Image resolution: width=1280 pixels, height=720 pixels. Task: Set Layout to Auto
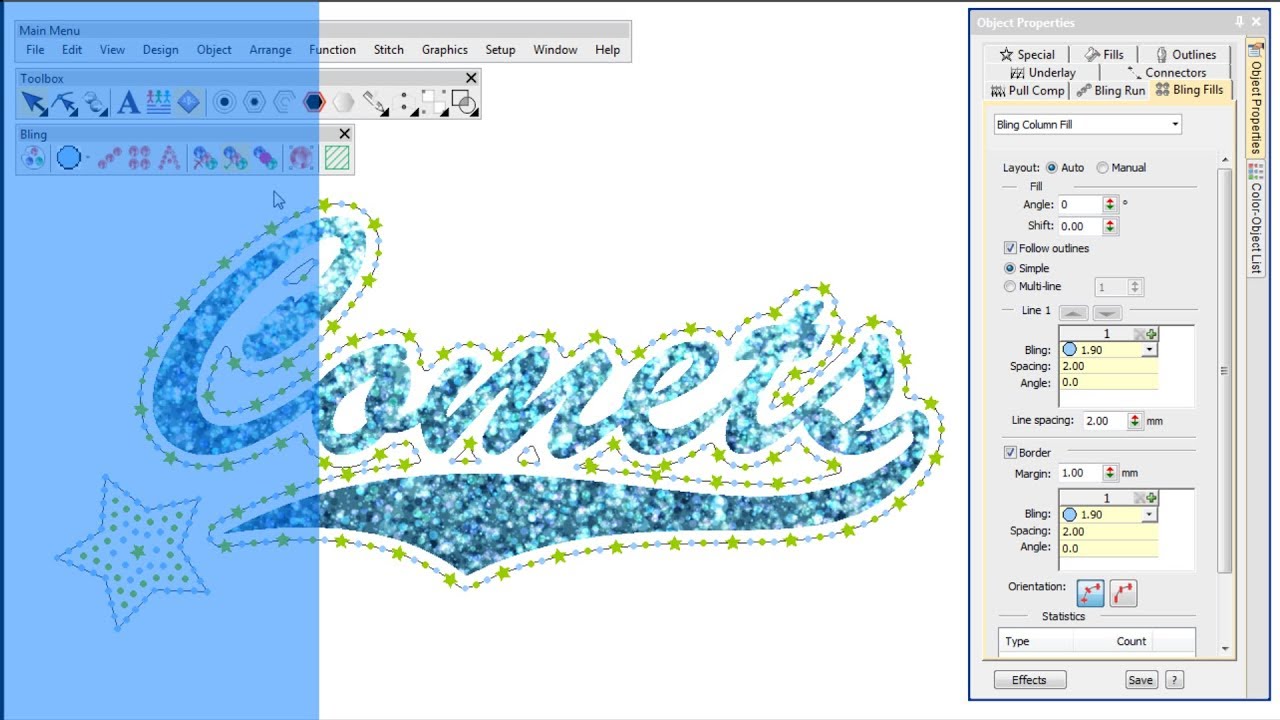click(x=1051, y=168)
